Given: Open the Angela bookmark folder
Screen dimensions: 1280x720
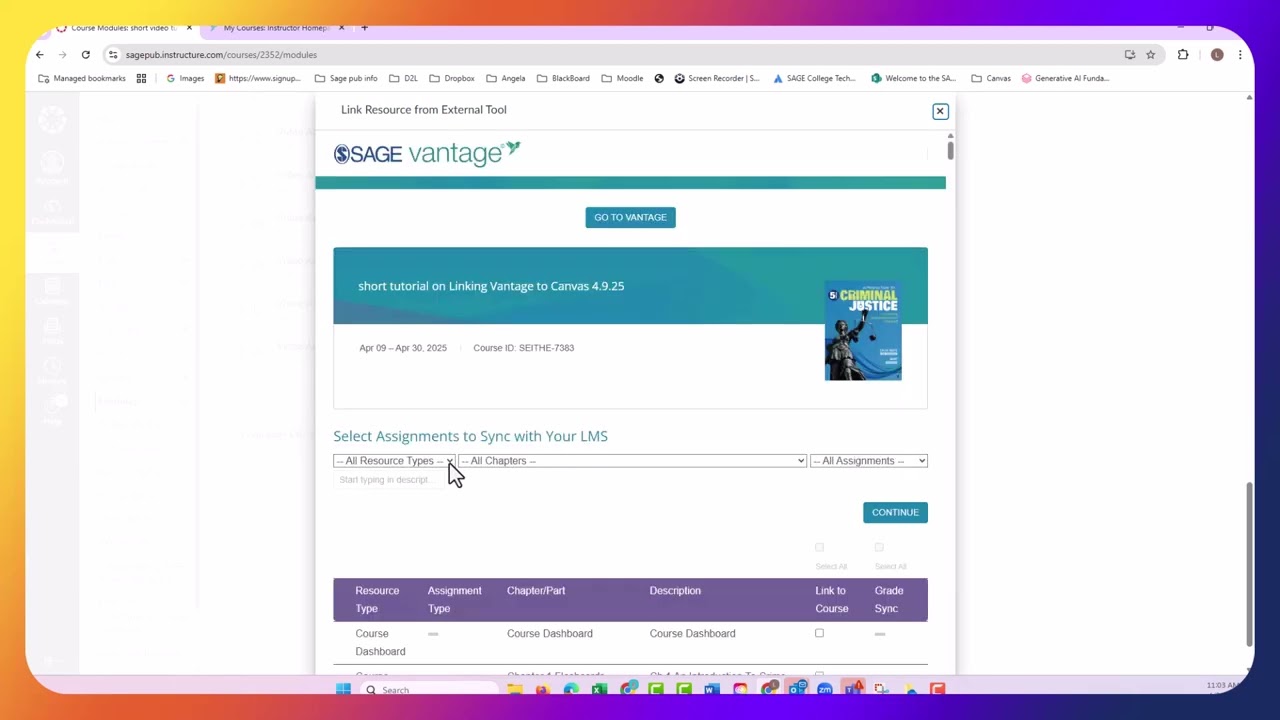Looking at the screenshot, I should click(506, 78).
